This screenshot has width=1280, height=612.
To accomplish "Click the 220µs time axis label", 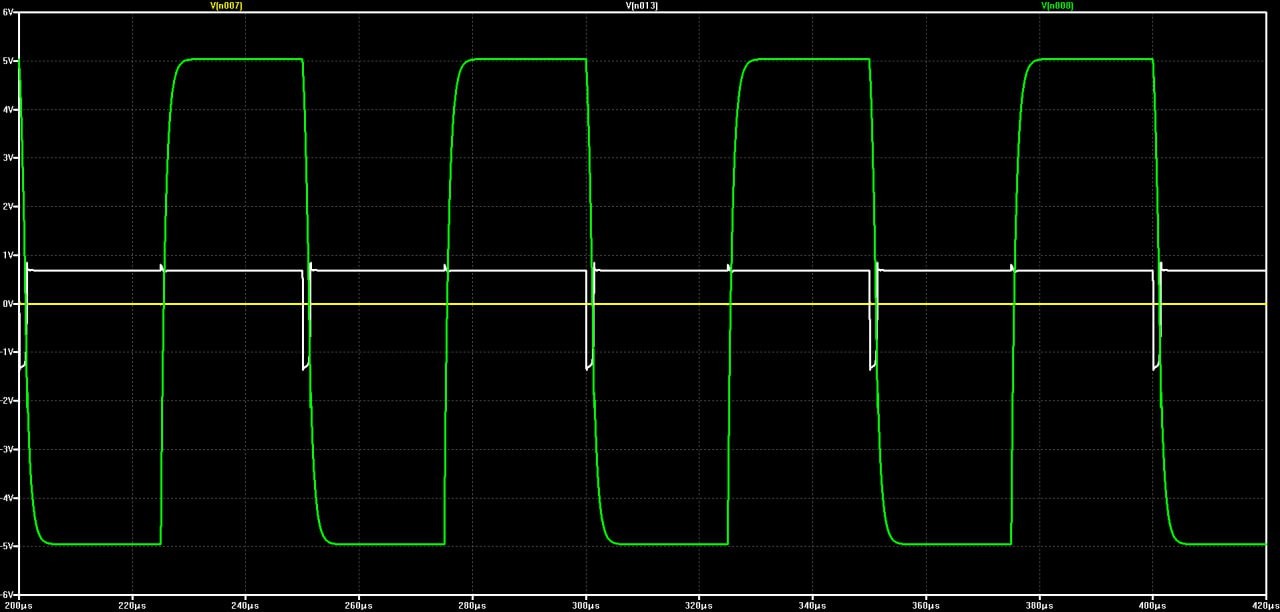I will [132, 606].
